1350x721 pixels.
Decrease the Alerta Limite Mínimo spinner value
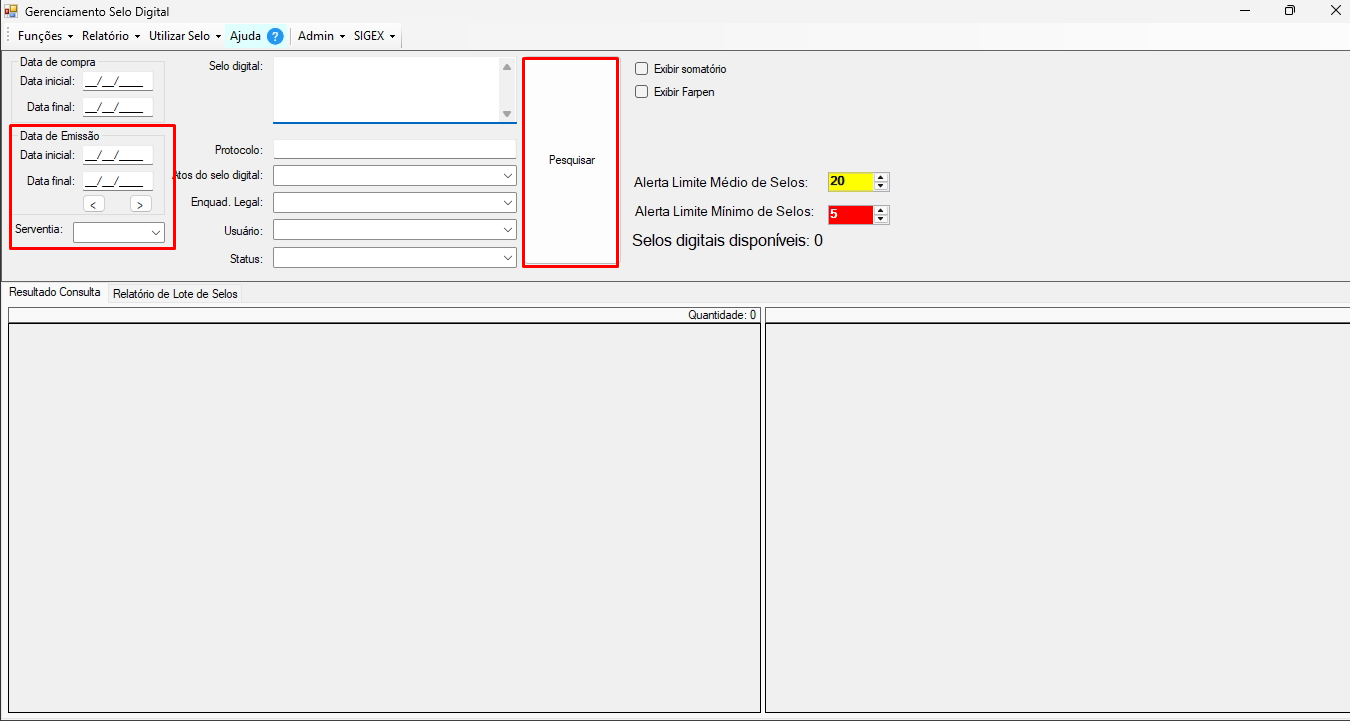(x=881, y=219)
